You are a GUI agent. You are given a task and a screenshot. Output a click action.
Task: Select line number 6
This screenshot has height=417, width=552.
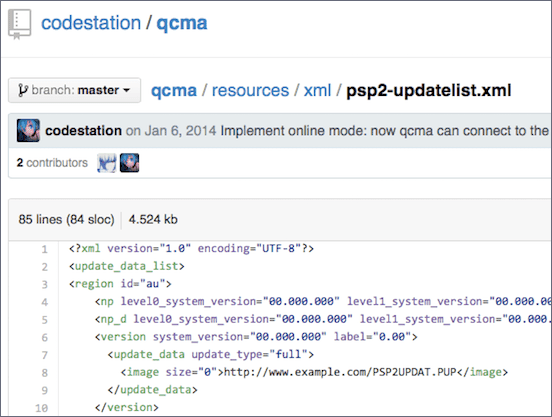44,337
